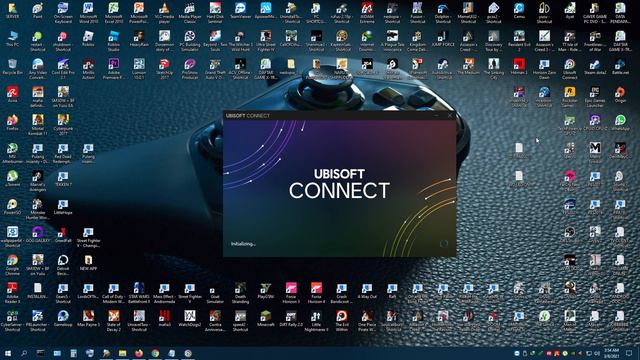Select the WatchDogs2 desktop icon

pos(189,318)
